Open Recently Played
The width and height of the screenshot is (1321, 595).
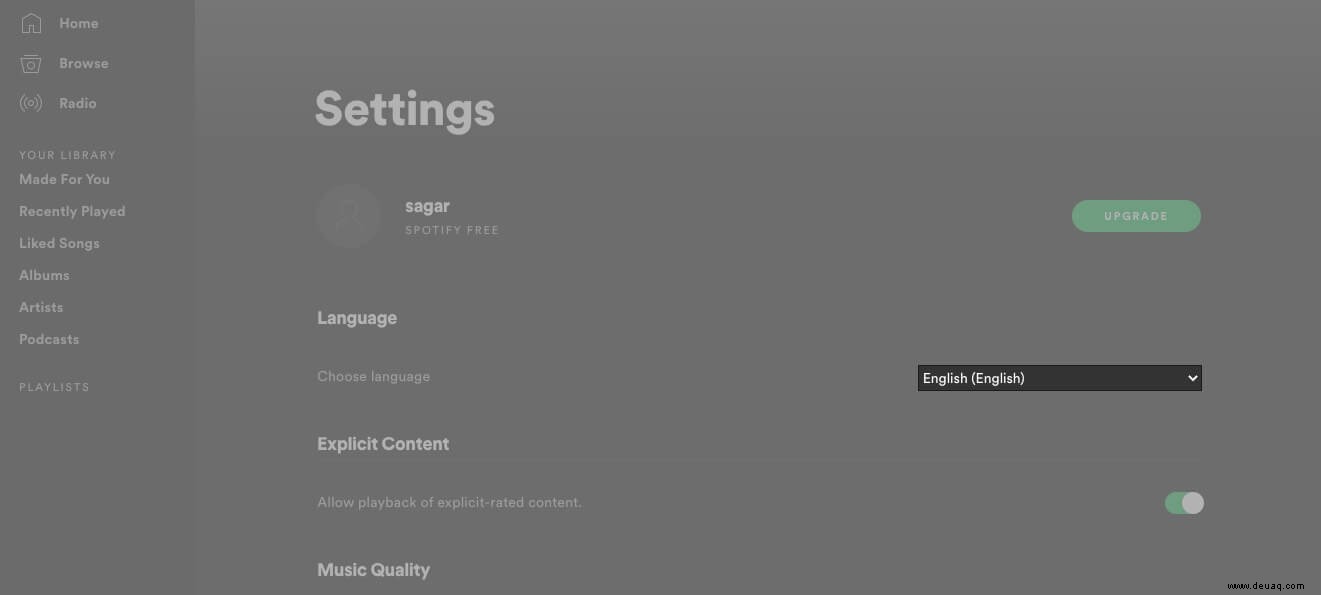point(72,211)
